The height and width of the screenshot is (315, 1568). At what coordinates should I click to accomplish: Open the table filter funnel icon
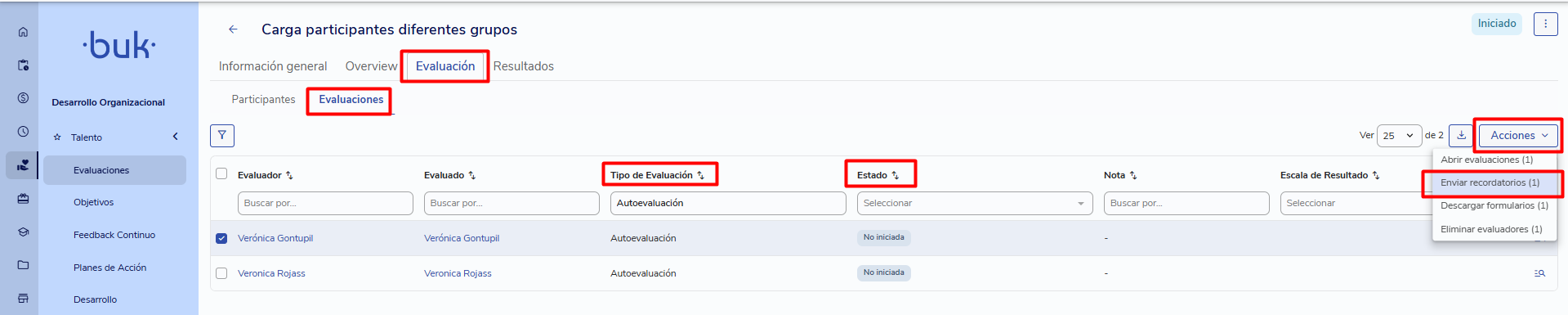(222, 136)
